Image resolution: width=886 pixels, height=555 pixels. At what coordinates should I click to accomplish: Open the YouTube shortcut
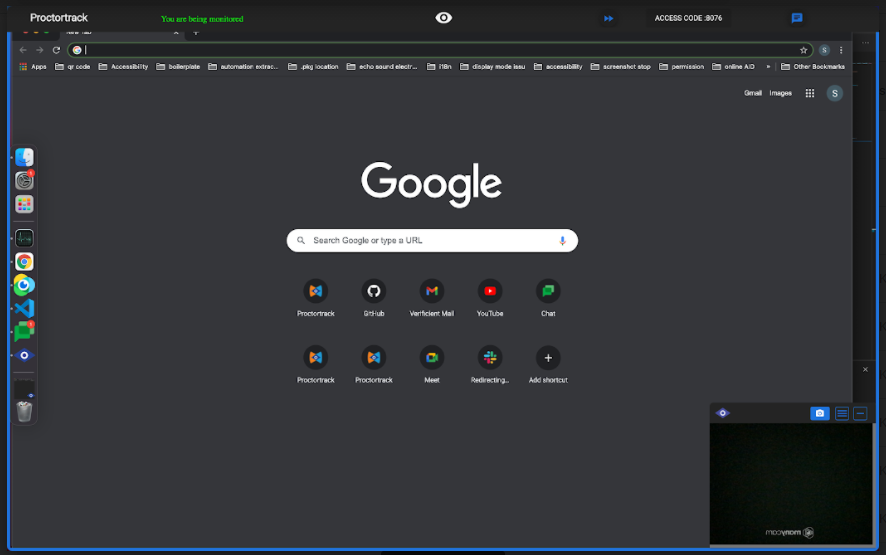[x=490, y=298]
